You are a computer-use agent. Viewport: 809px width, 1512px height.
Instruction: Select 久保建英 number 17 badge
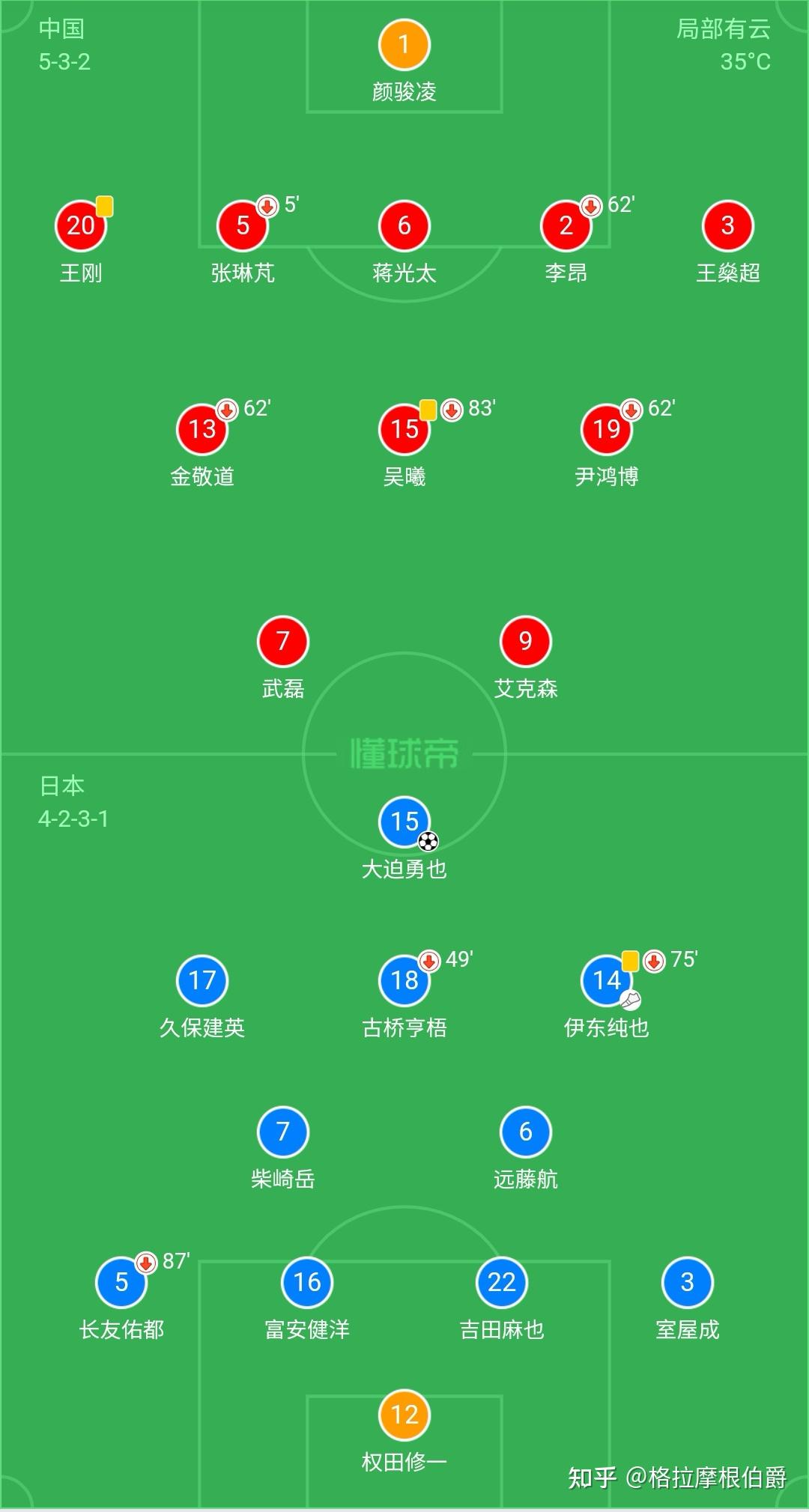click(202, 980)
